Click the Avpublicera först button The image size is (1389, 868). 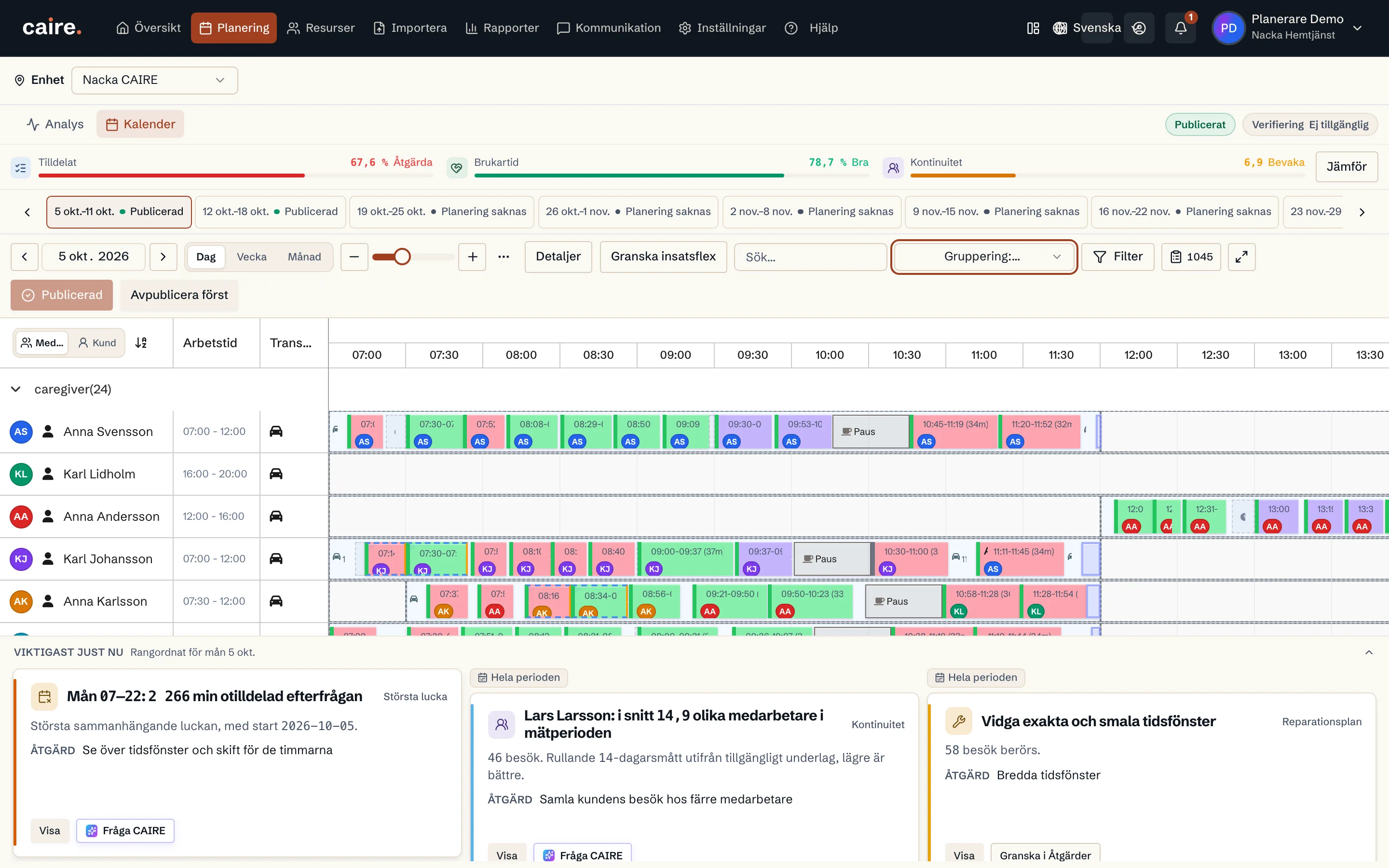(x=179, y=295)
